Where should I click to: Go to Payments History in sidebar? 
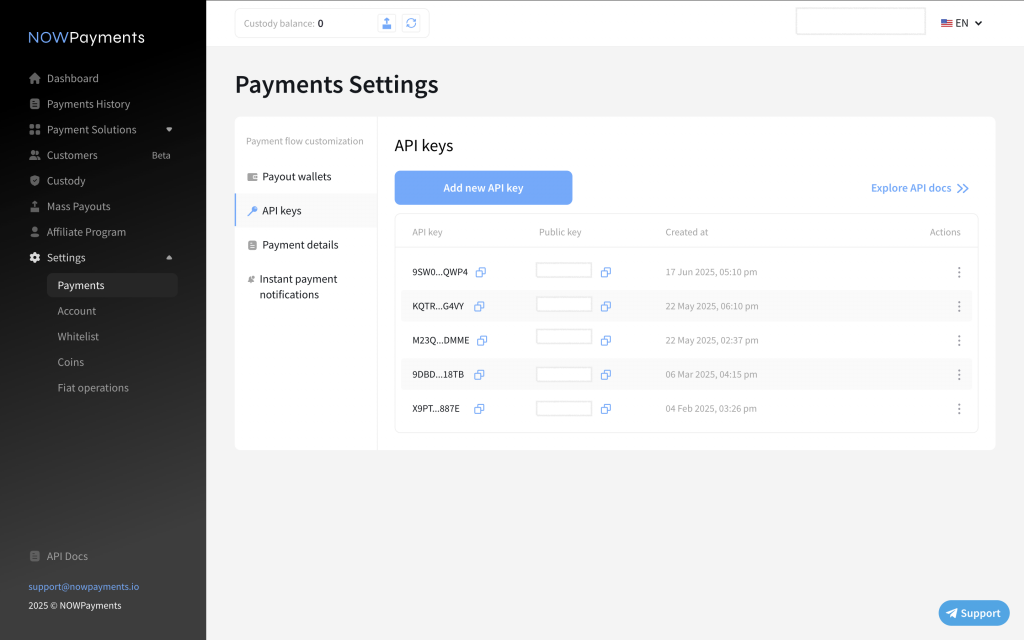click(x=88, y=104)
